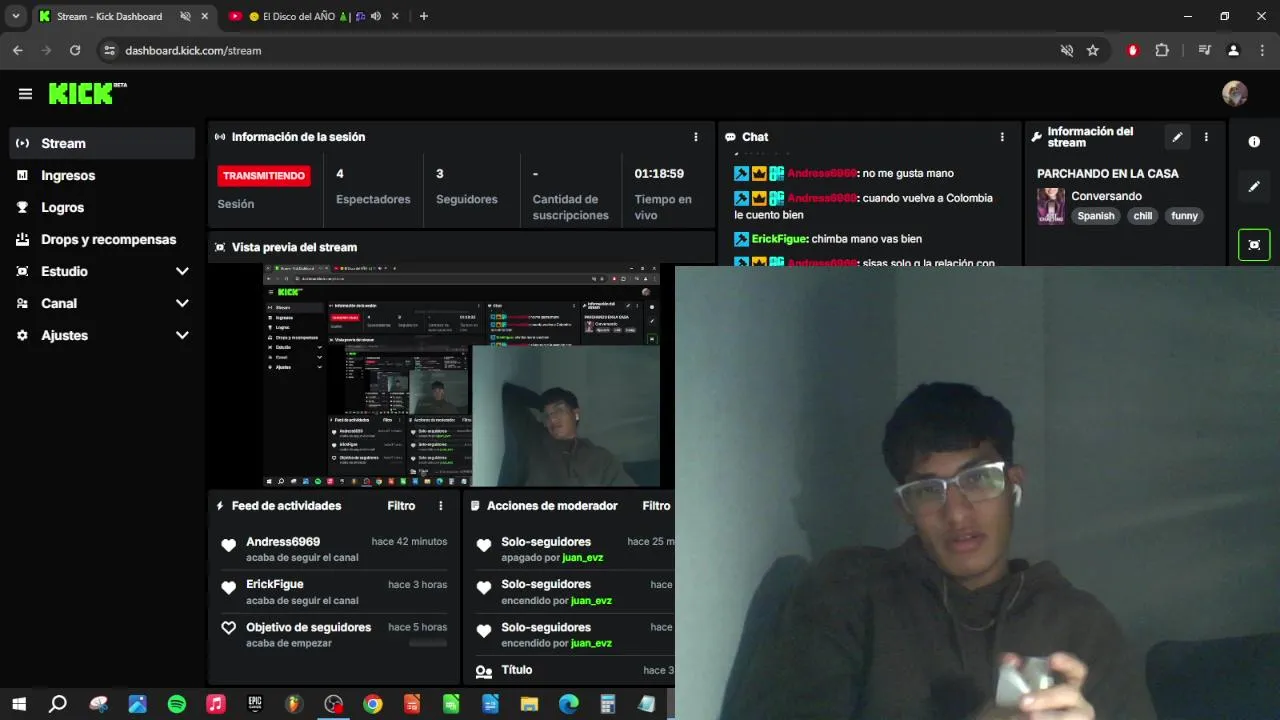Click the stream preview thumbnail
The image size is (1280, 720).
(461, 375)
